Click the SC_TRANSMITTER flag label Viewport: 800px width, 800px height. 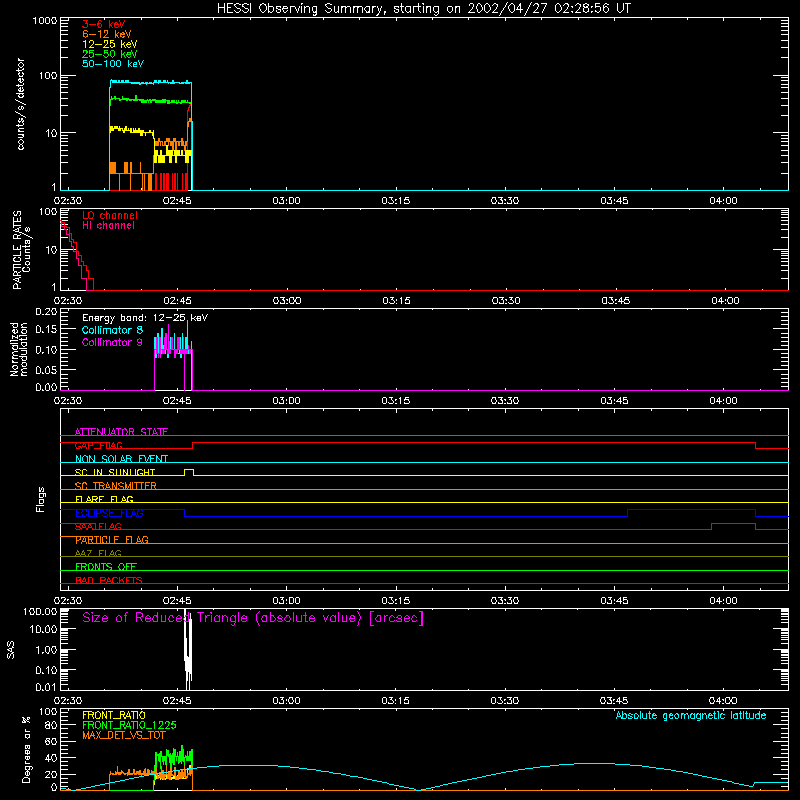click(x=115, y=486)
